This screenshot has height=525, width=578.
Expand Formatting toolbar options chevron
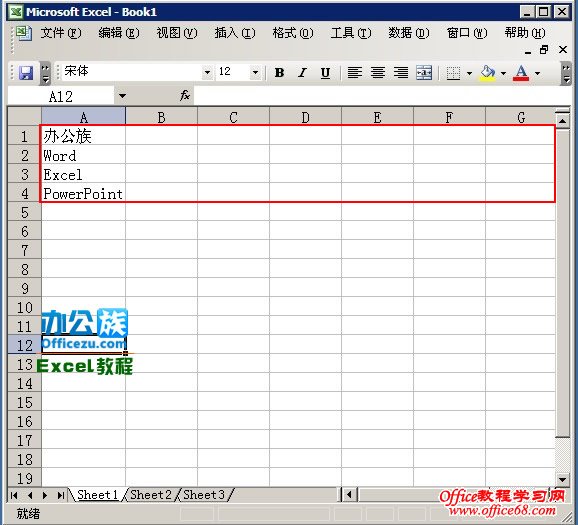(566, 73)
